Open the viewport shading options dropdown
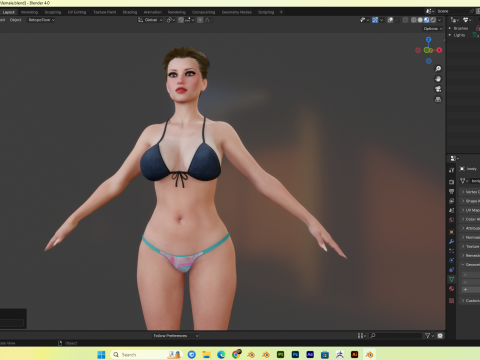Screen dimensions: 480x360 click(440, 20)
